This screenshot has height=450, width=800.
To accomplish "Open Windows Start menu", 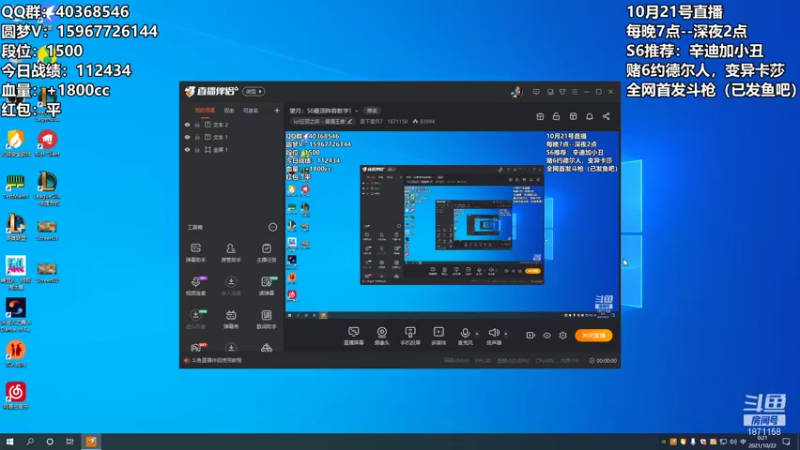I will (x=10, y=441).
